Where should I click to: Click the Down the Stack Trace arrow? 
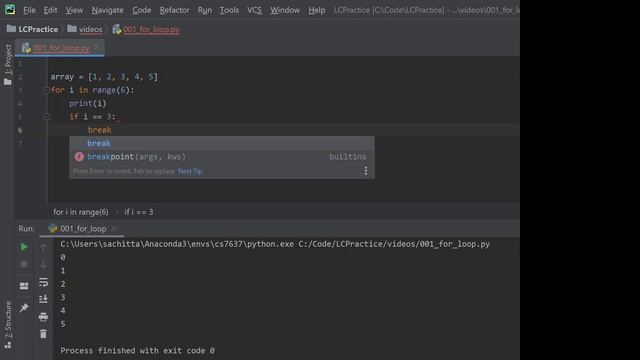43,264
